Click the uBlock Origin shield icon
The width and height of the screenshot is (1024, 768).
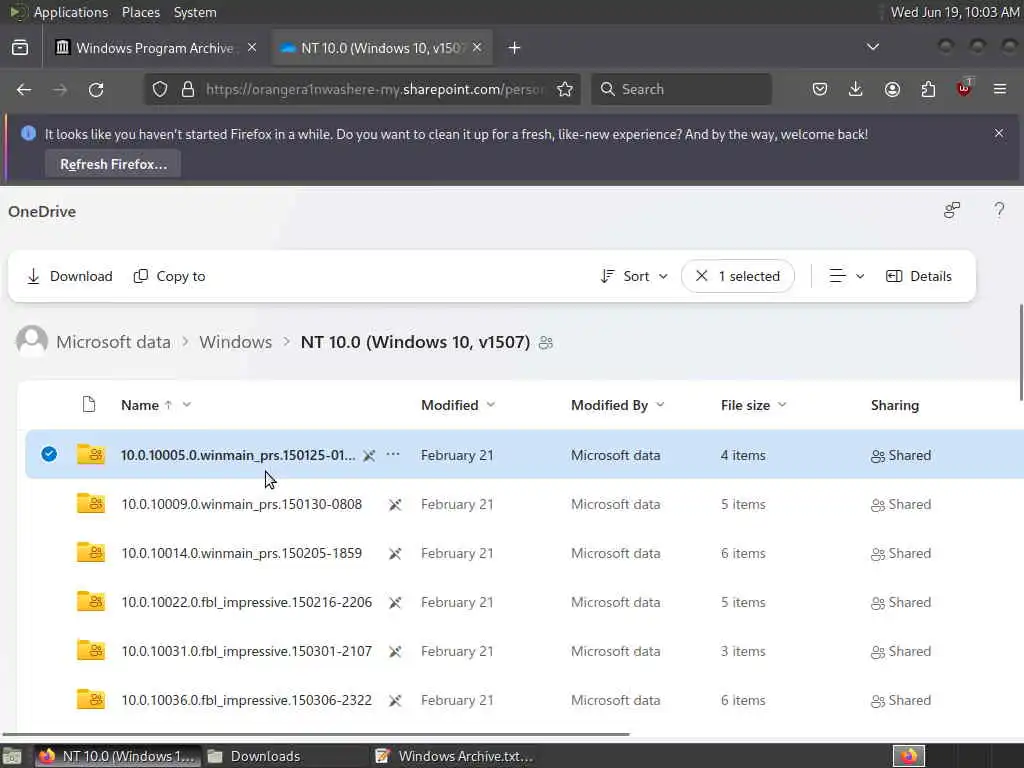(964, 88)
